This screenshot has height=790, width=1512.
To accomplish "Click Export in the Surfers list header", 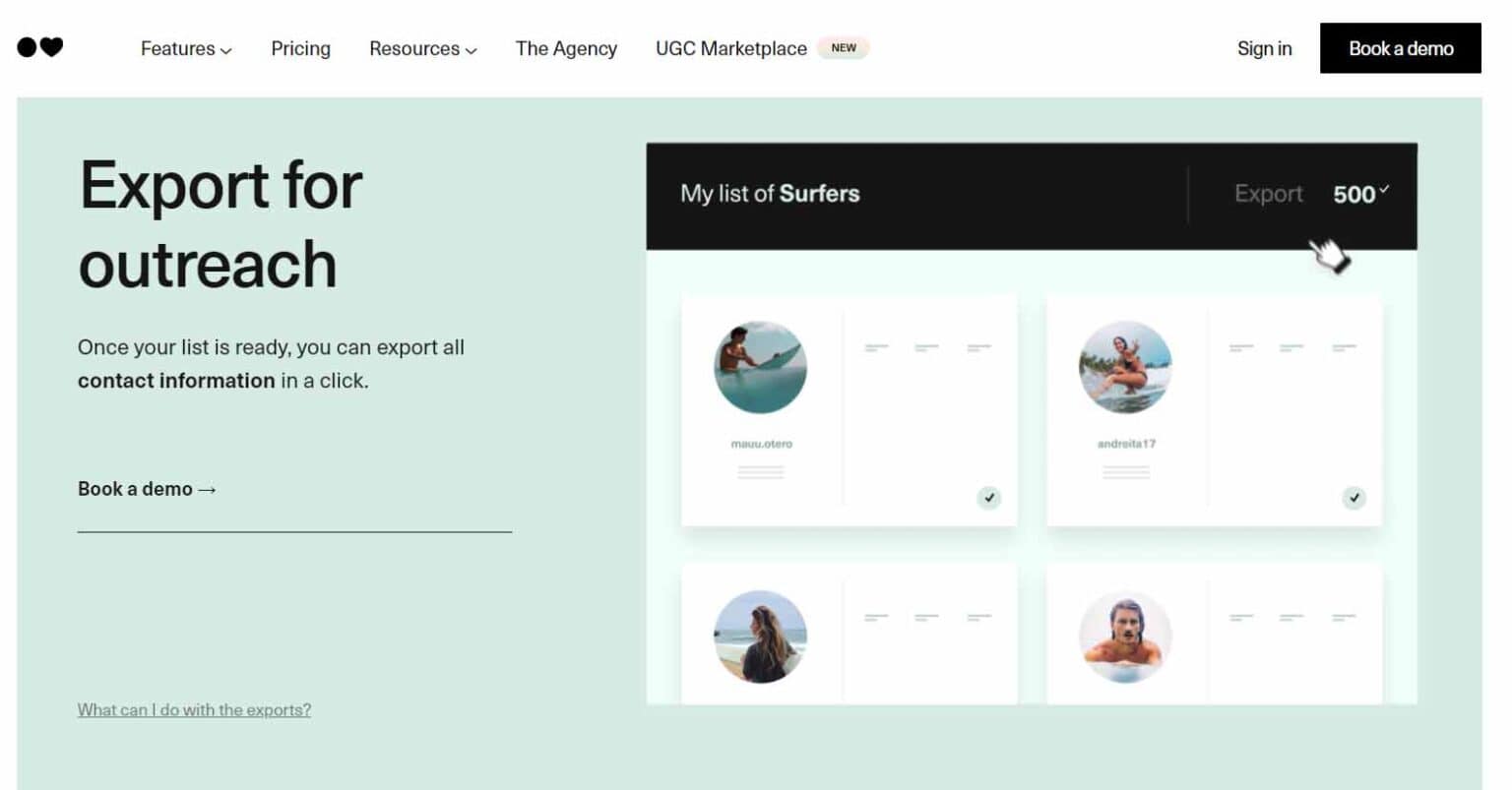I will pyautogui.click(x=1268, y=194).
